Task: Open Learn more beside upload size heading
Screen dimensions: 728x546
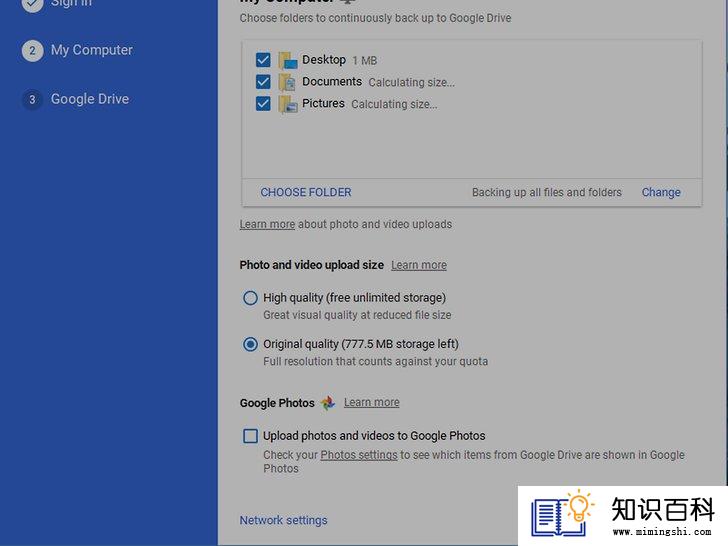Action: 419,265
